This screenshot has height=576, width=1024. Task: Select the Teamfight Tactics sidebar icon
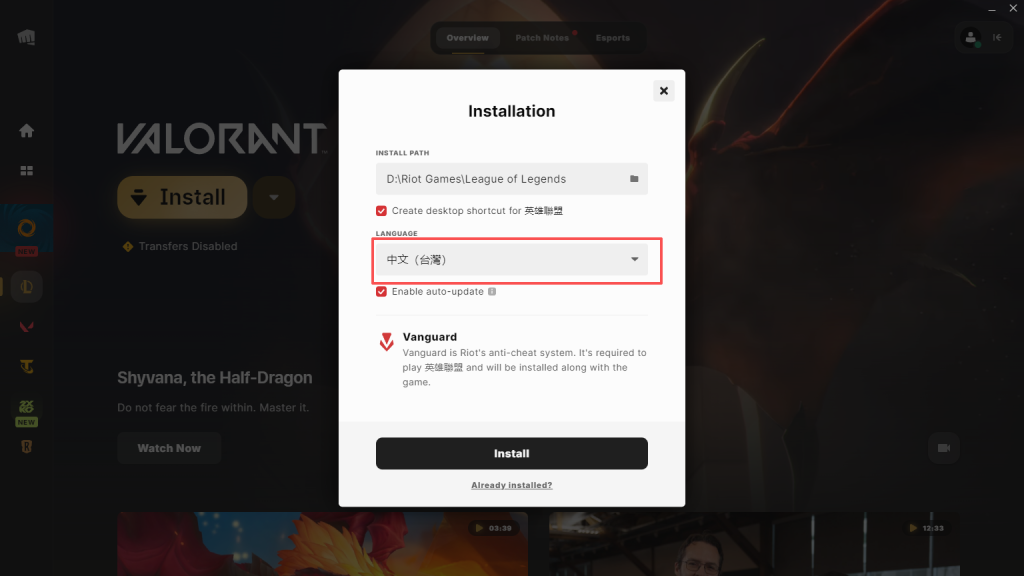(26, 366)
